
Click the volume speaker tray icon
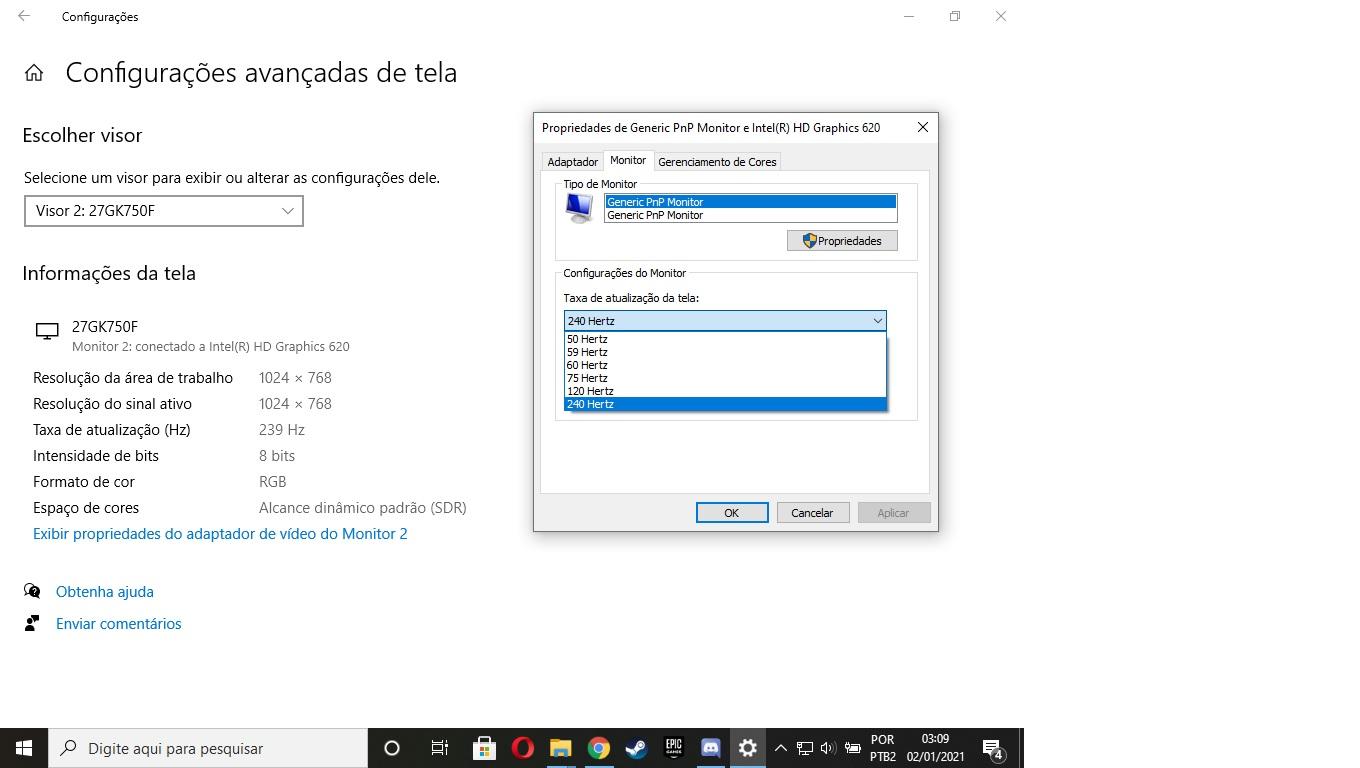coord(828,748)
